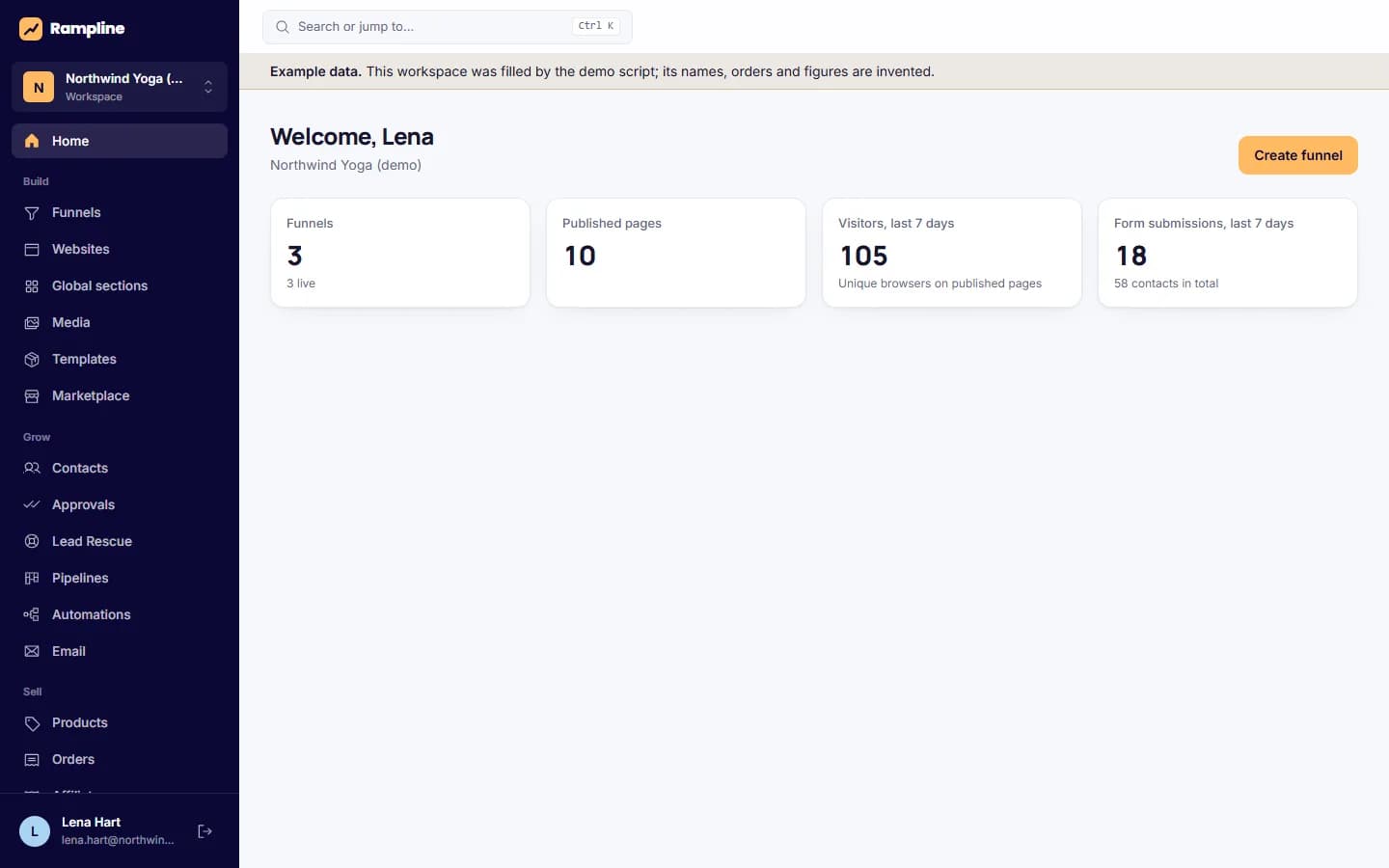1389x868 pixels.
Task: Open the Funnels menu item
Action: pyautogui.click(x=120, y=212)
